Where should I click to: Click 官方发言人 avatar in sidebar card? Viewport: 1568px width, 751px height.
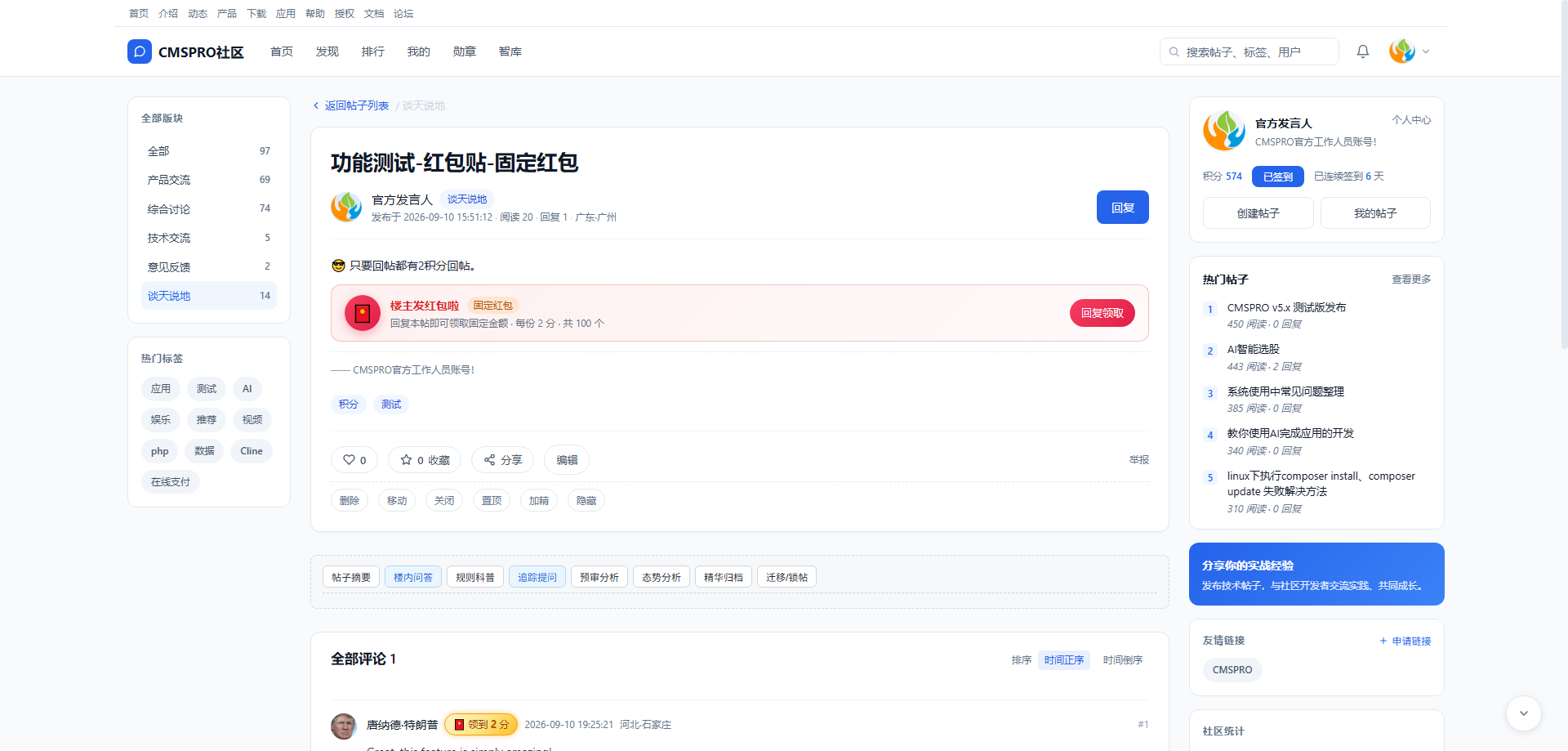(x=1224, y=131)
